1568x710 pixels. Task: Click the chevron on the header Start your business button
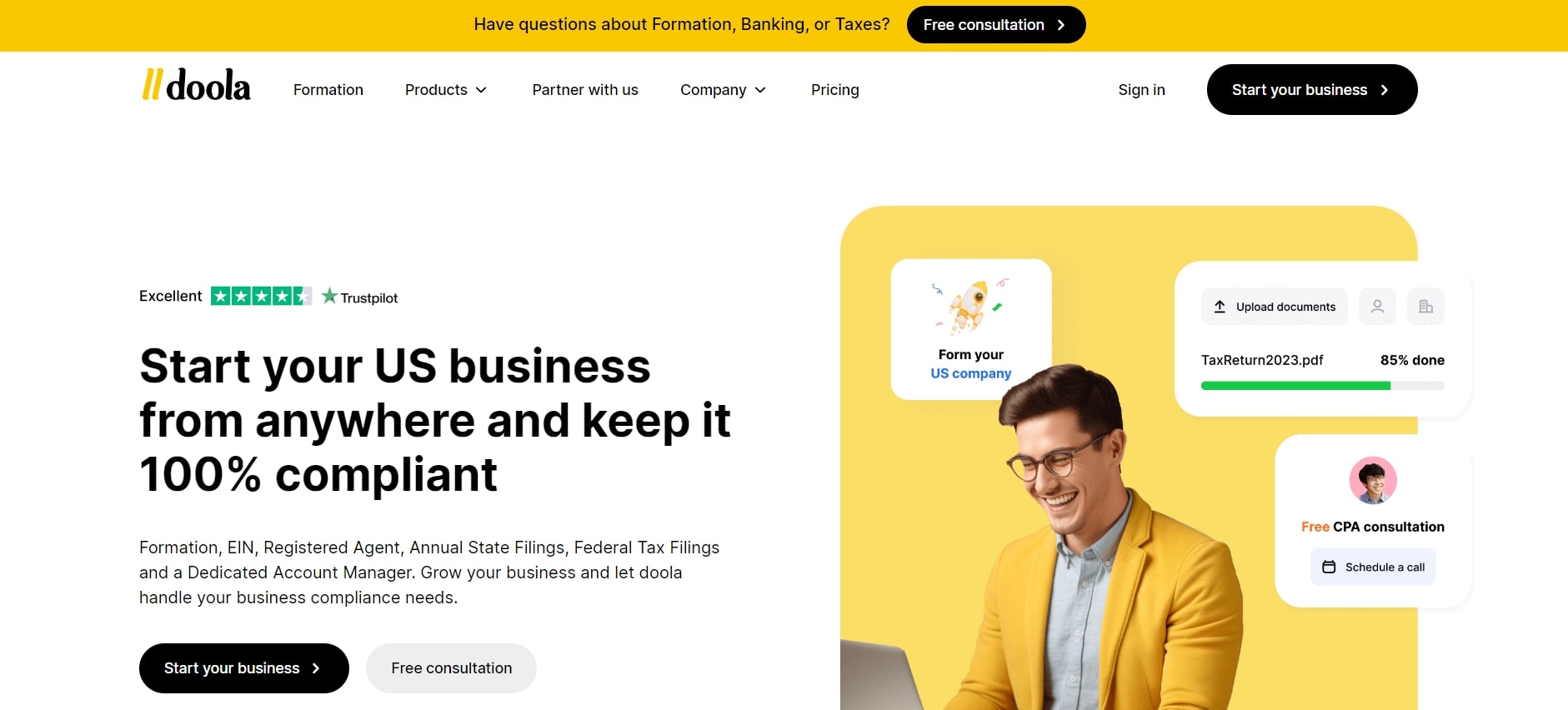pyautogui.click(x=1385, y=90)
